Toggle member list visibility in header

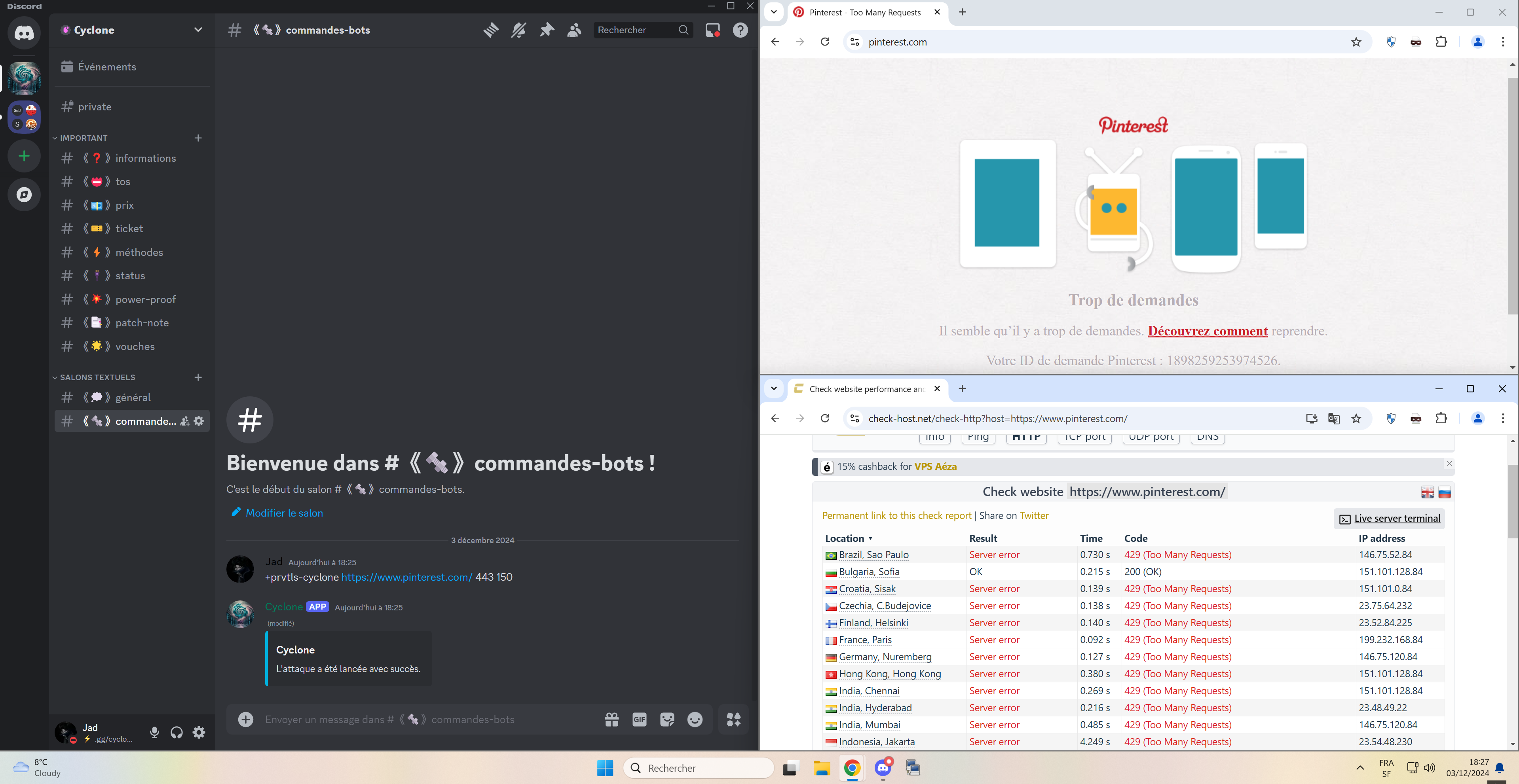tap(574, 30)
